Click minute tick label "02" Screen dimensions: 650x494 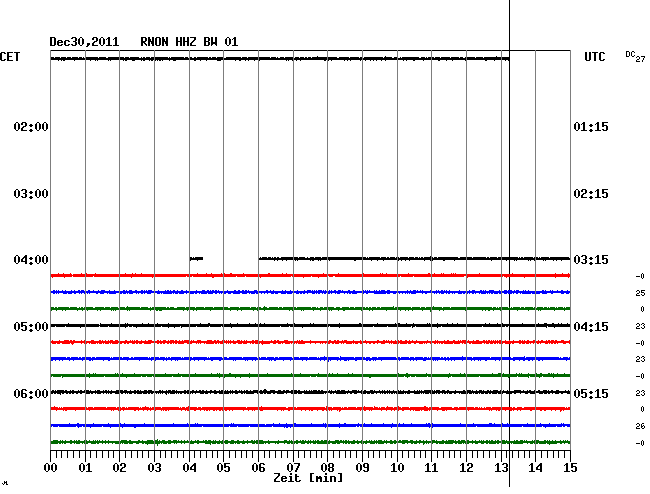click(119, 468)
